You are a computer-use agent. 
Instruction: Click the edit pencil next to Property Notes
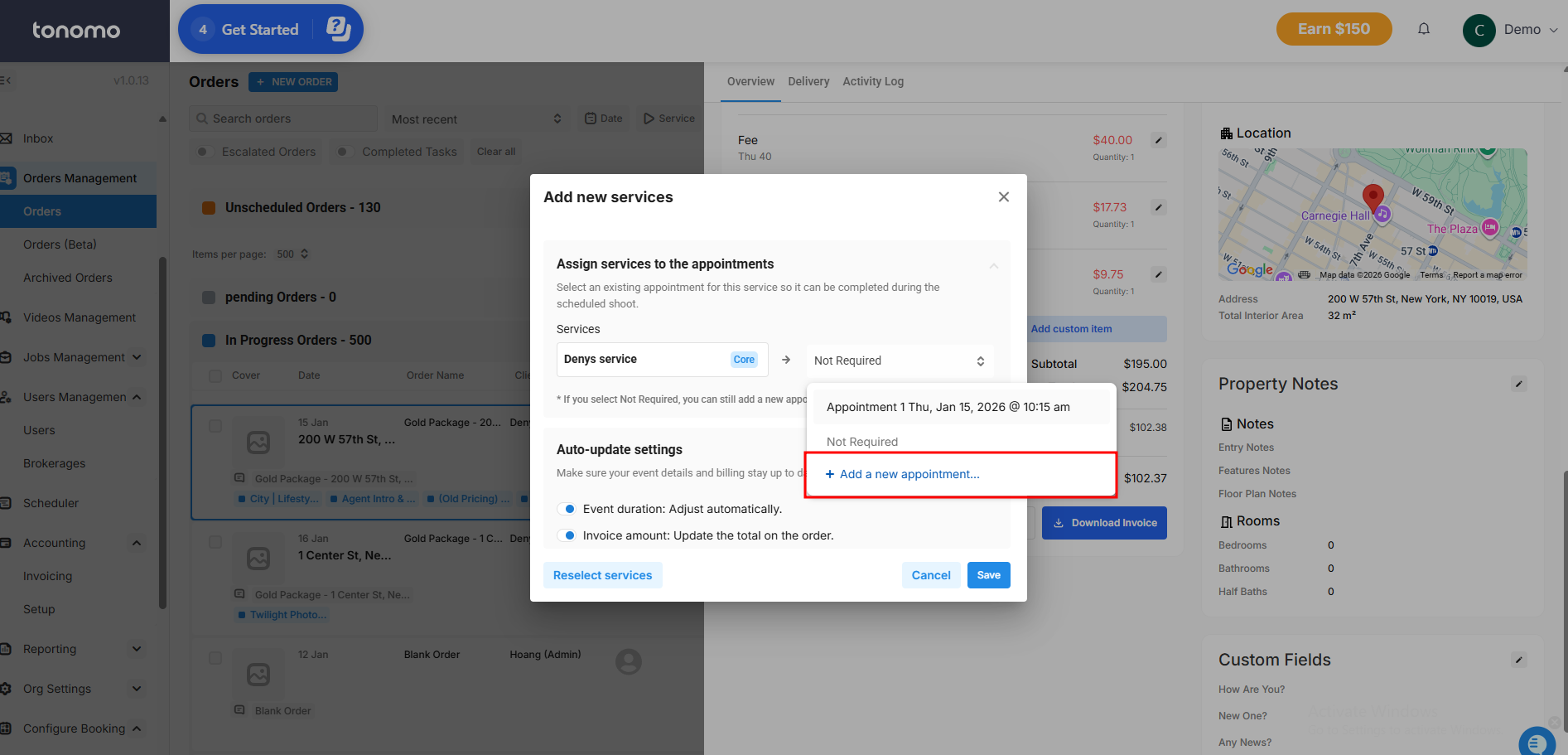[x=1518, y=384]
